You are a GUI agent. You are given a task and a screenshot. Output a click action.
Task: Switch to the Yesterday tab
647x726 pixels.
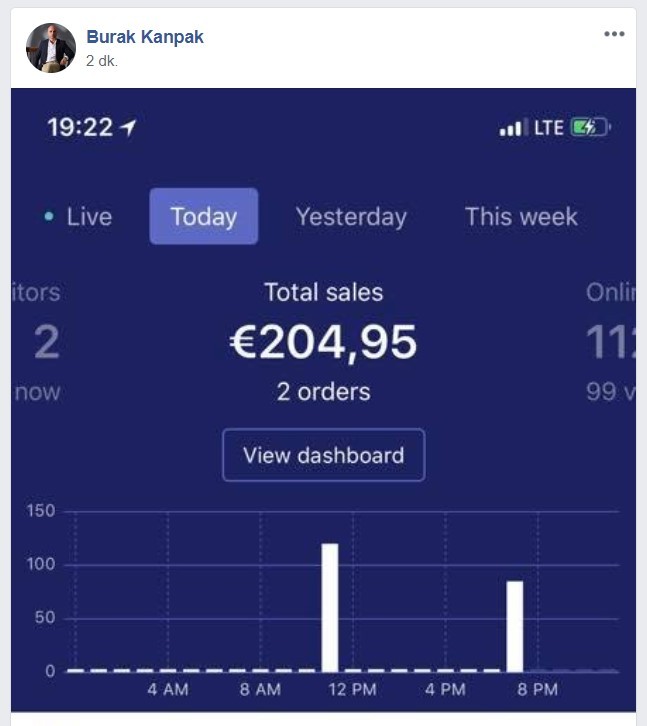tap(351, 216)
